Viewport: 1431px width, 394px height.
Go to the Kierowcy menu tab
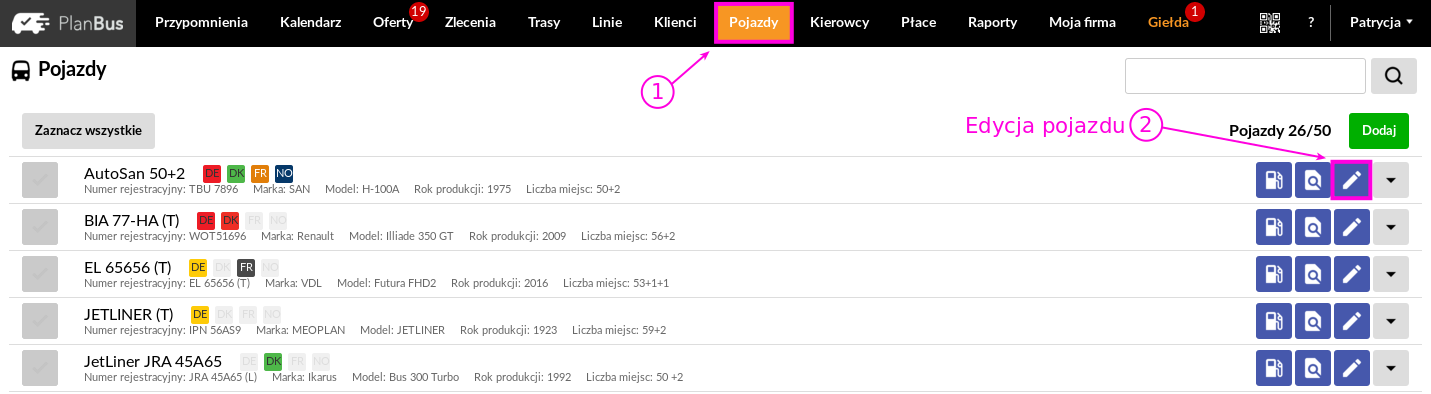(x=839, y=23)
